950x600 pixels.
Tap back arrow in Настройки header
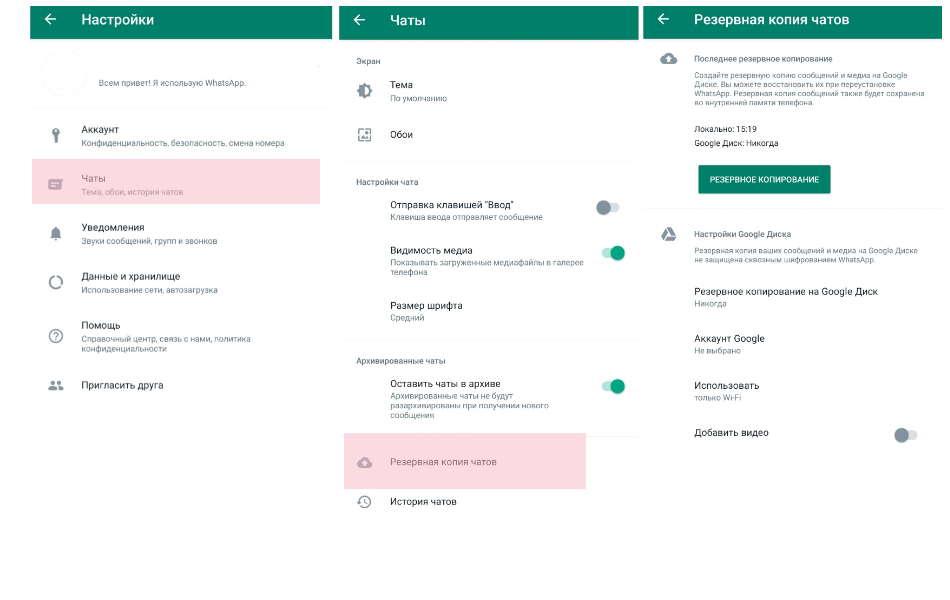point(51,20)
